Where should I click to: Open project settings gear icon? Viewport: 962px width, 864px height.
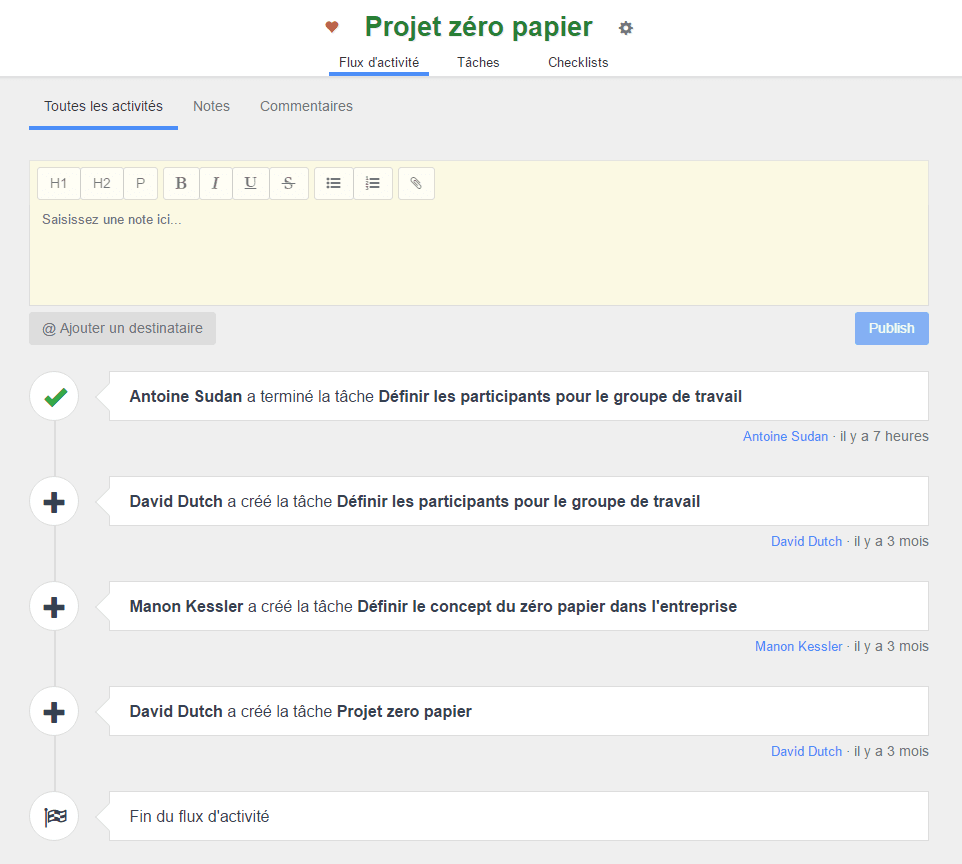click(x=626, y=28)
